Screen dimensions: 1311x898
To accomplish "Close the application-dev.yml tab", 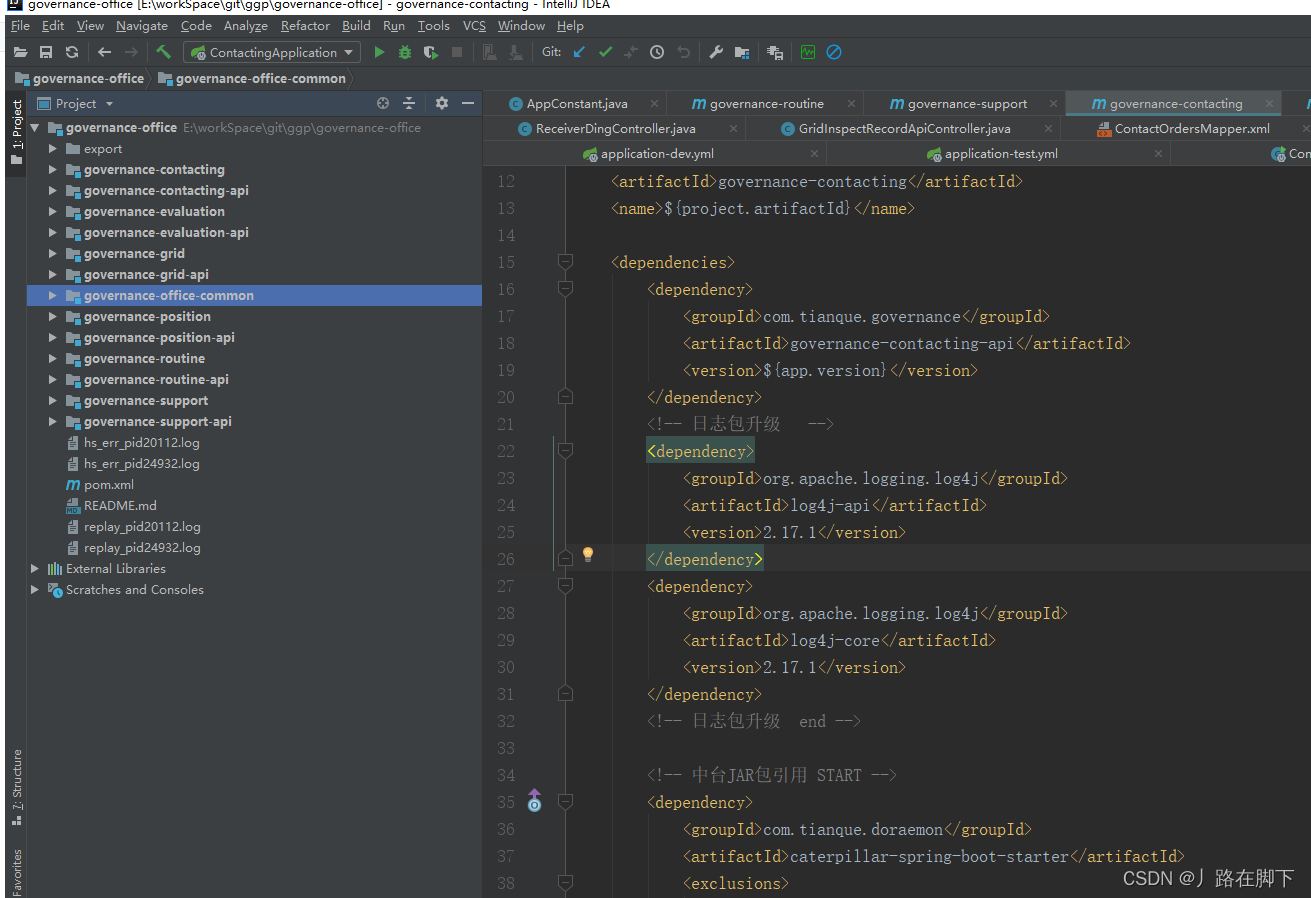I will (x=814, y=154).
